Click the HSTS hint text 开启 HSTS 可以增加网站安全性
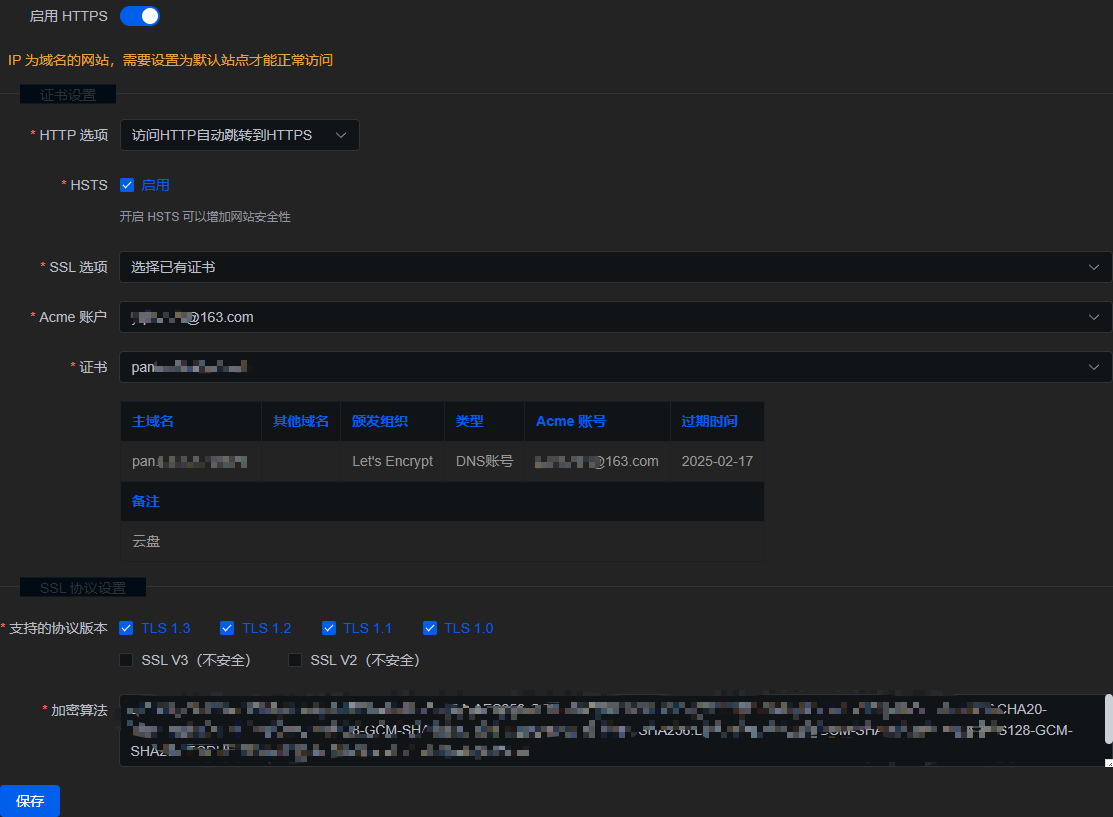 click(x=205, y=216)
